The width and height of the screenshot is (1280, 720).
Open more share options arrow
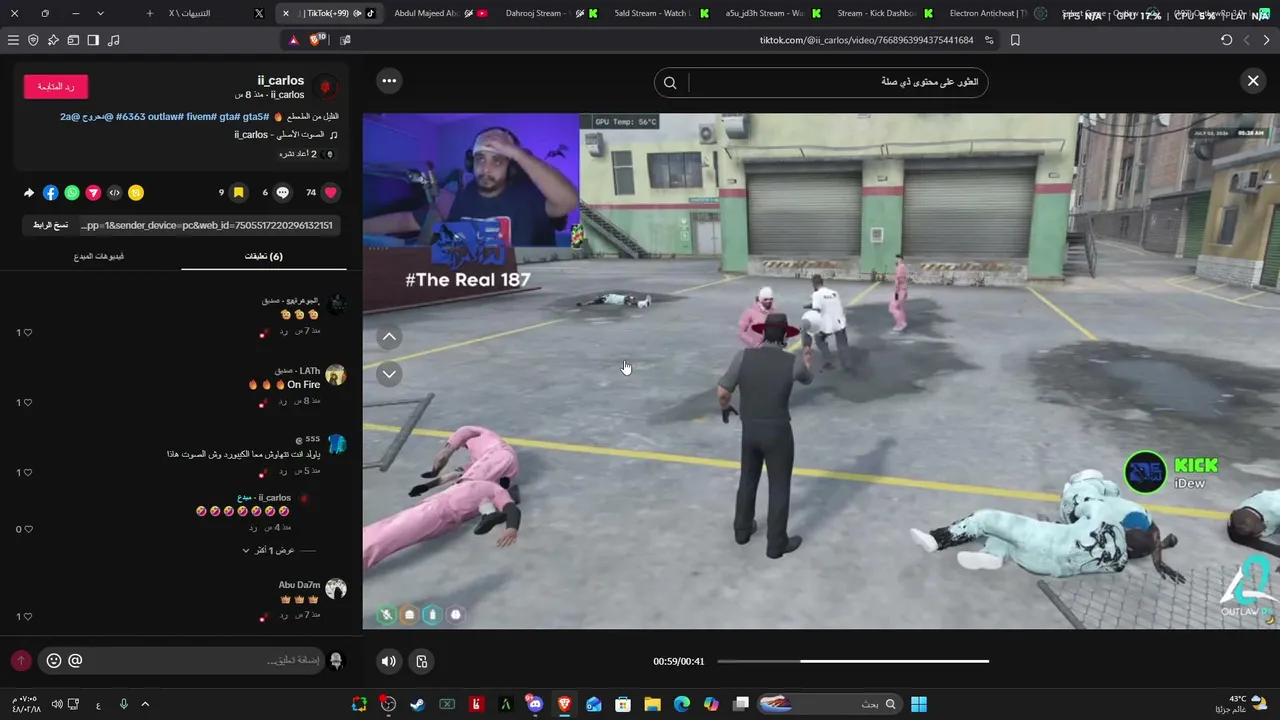point(29,193)
